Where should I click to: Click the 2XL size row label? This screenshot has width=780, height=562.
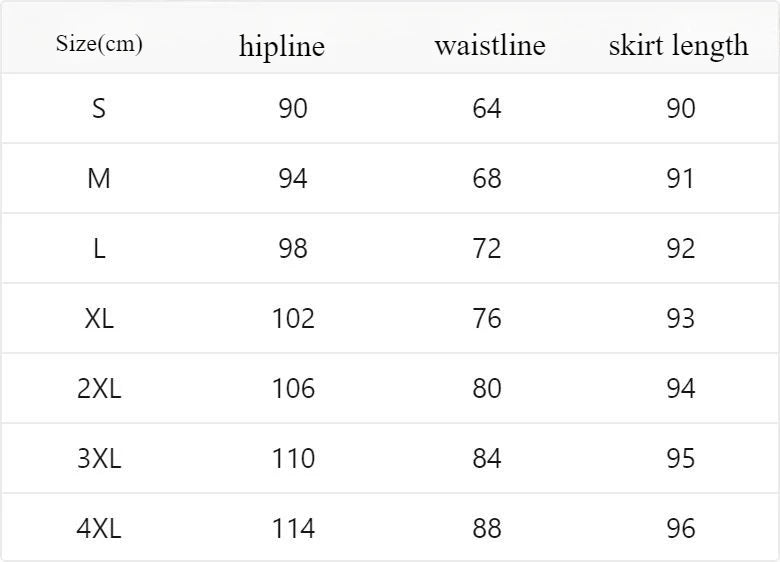tap(99, 388)
